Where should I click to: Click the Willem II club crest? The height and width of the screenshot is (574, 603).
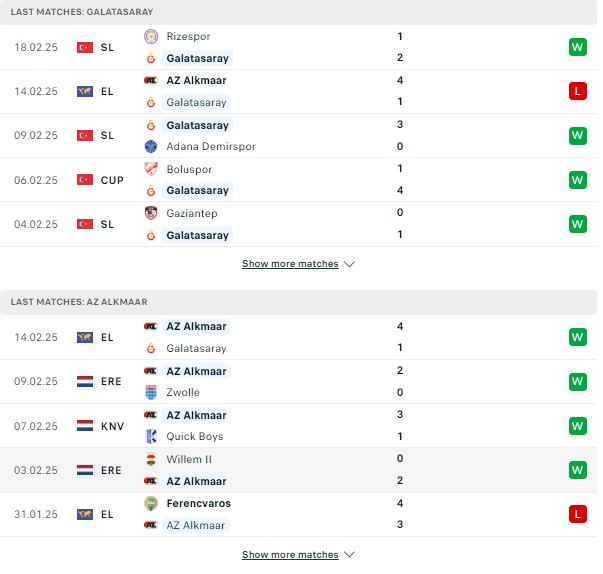click(x=151, y=459)
